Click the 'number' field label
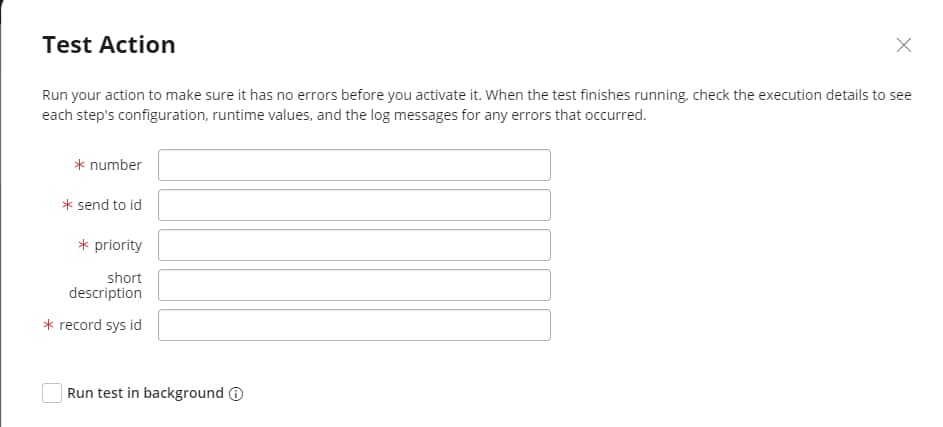Screen dimensions: 943x427 tap(116, 165)
